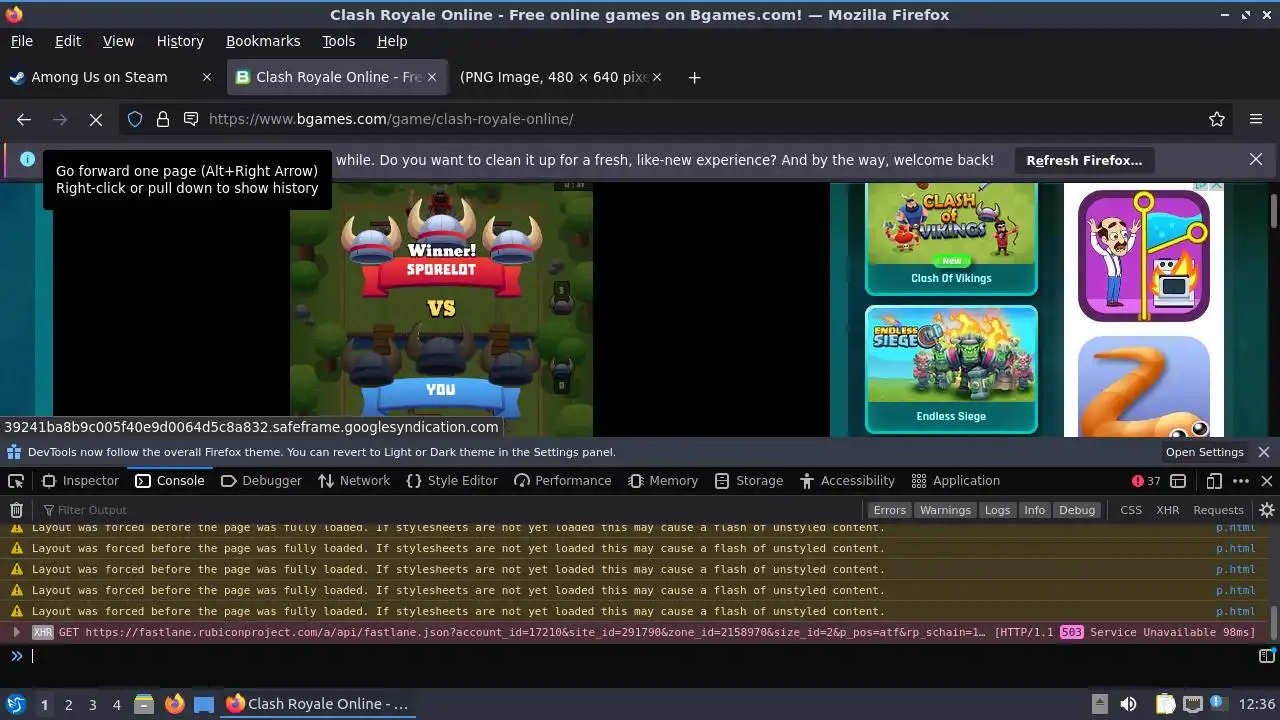Image resolution: width=1280 pixels, height=720 pixels.
Task: Toggle the split console icon
Action: pyautogui.click(x=1178, y=481)
